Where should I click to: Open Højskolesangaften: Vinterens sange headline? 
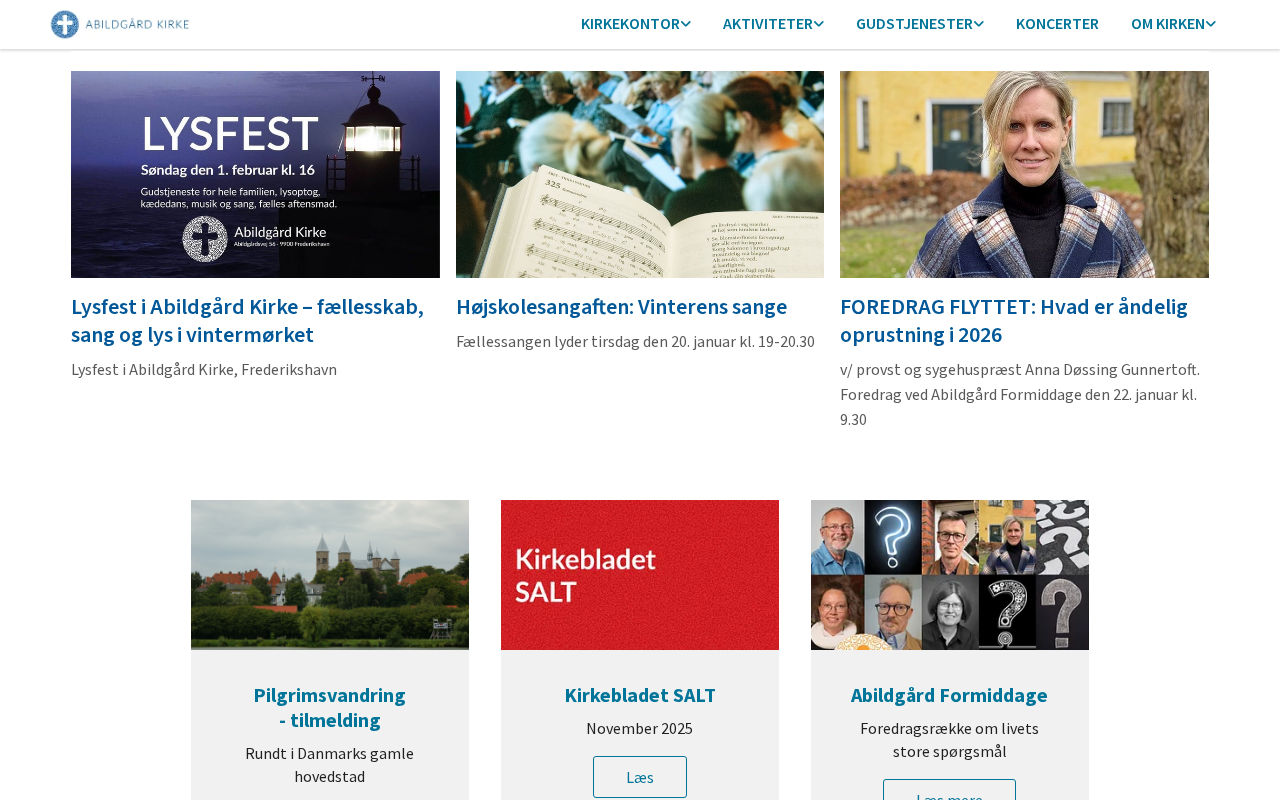point(621,306)
